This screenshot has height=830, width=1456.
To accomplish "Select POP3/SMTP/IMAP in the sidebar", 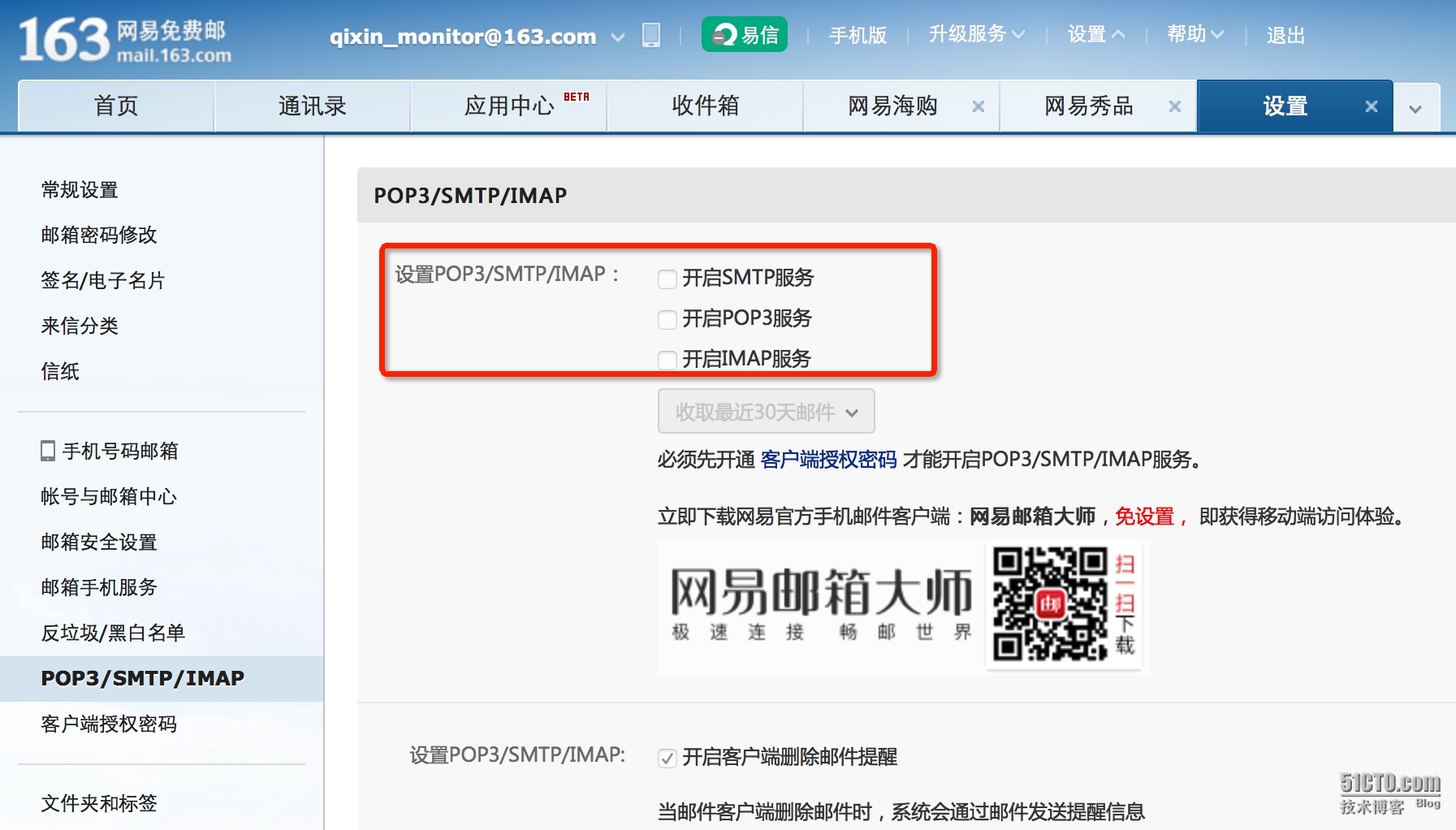I will point(162,679).
